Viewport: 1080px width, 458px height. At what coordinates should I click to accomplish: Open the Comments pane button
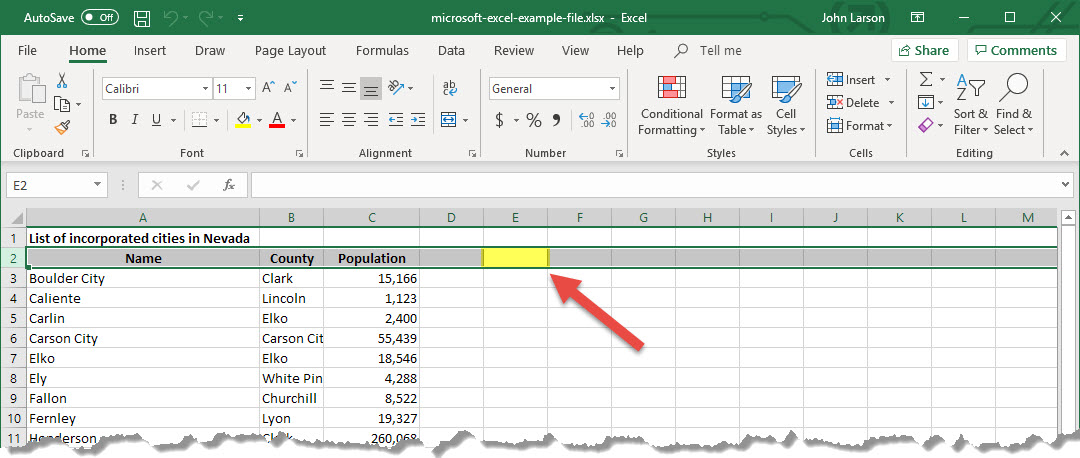pyautogui.click(x=1016, y=51)
